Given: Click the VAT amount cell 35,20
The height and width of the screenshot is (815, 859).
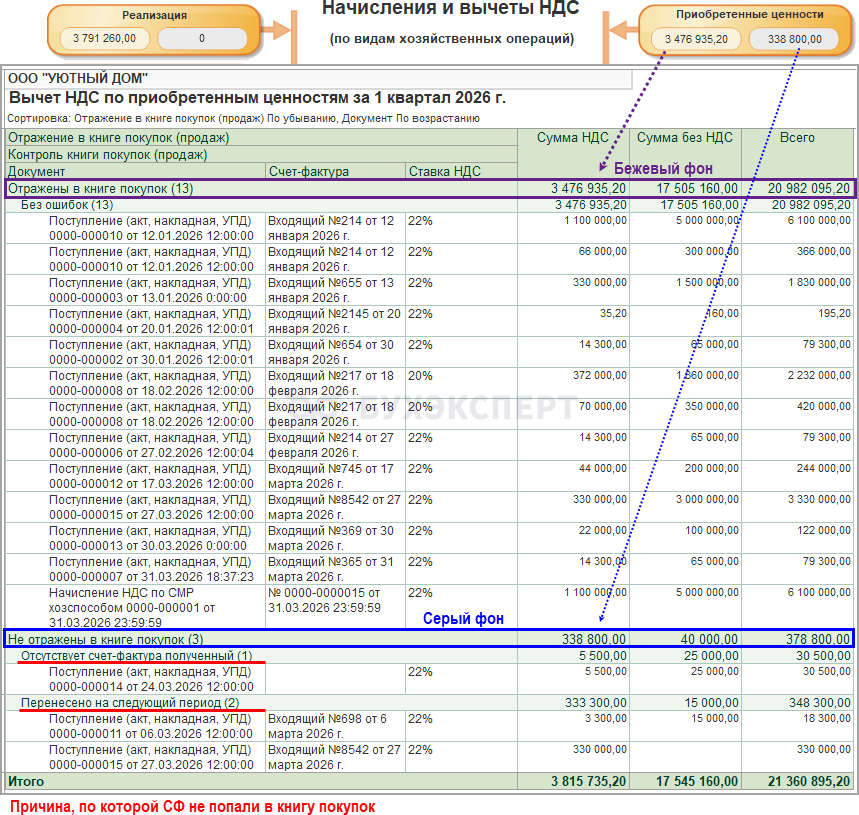Looking at the screenshot, I should 613,313.
